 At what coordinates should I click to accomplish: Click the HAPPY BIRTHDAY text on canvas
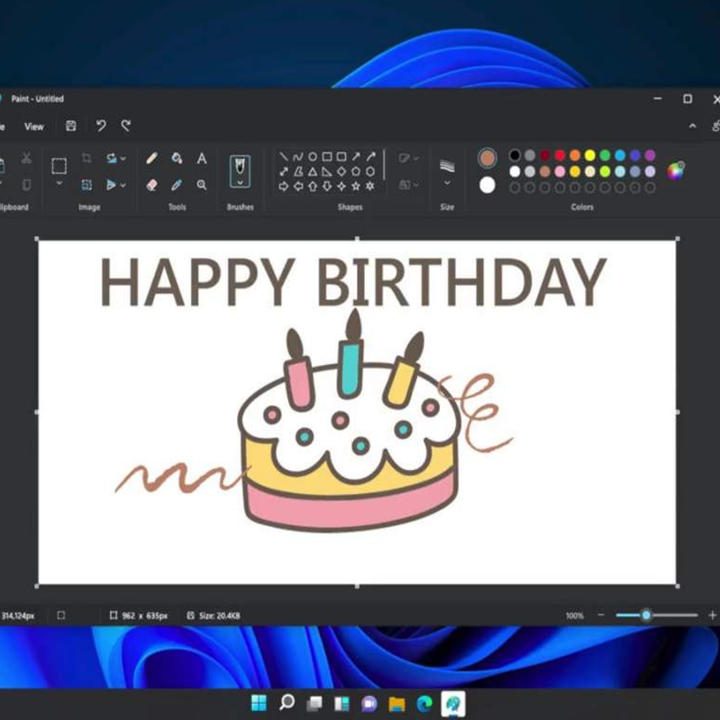[x=353, y=281]
